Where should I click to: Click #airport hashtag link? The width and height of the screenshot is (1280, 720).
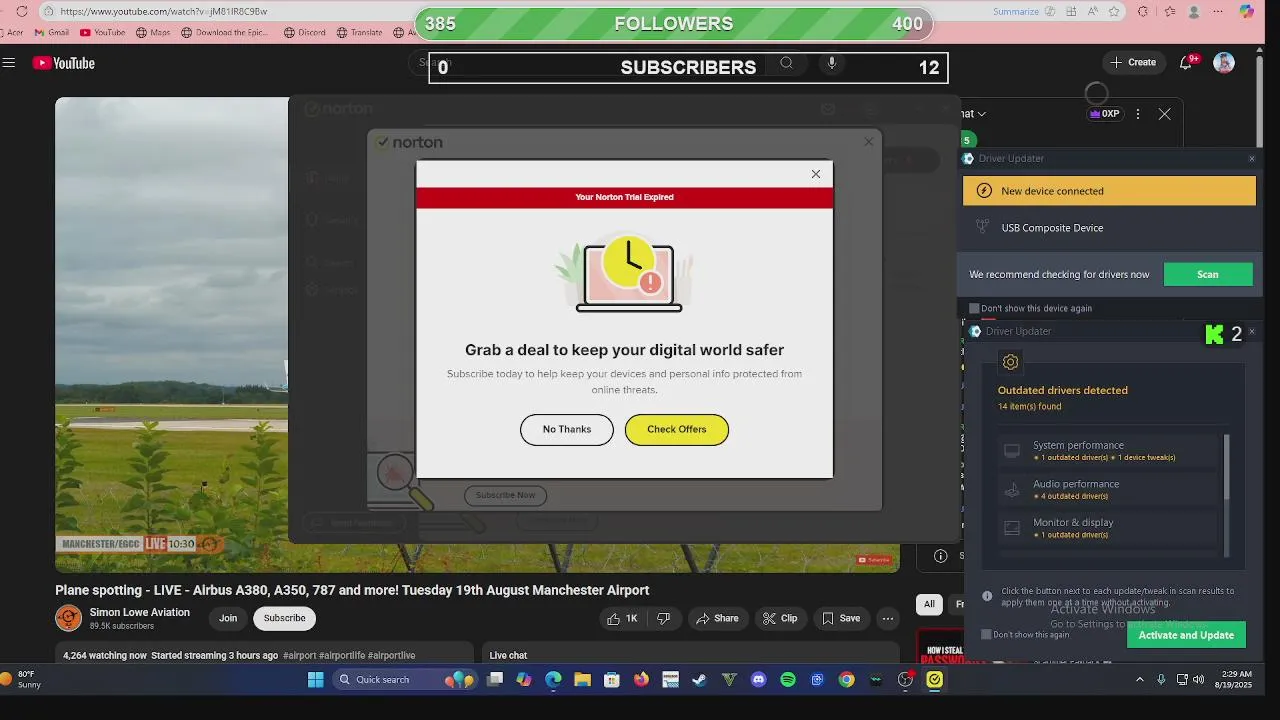pos(300,656)
